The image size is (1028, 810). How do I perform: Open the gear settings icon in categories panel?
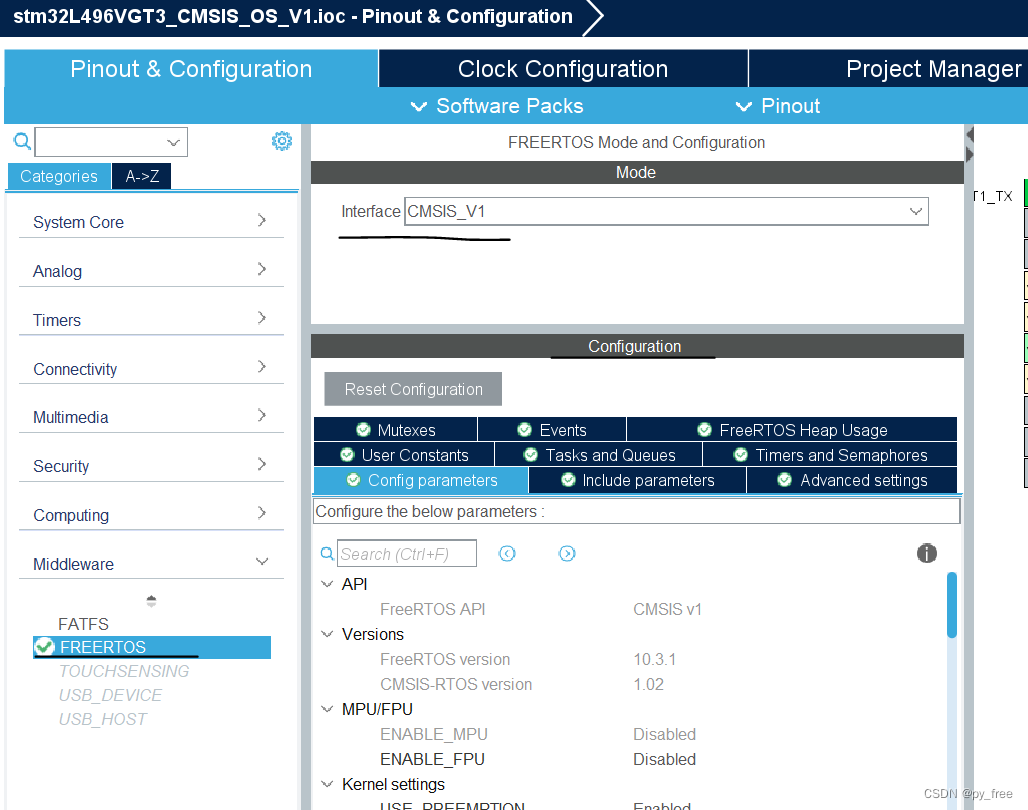pos(282,141)
